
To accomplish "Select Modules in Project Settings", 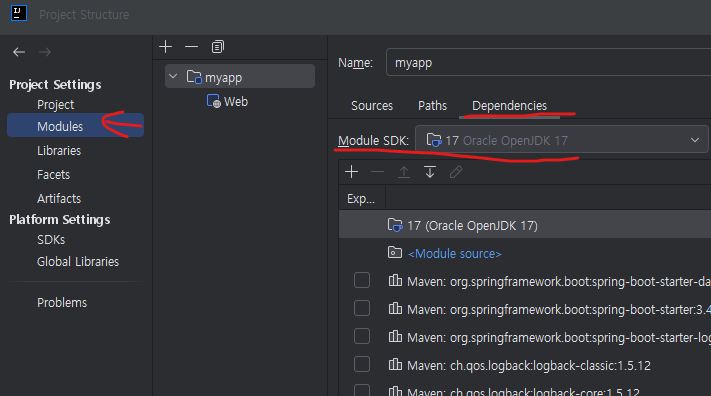I will pos(75,126).
